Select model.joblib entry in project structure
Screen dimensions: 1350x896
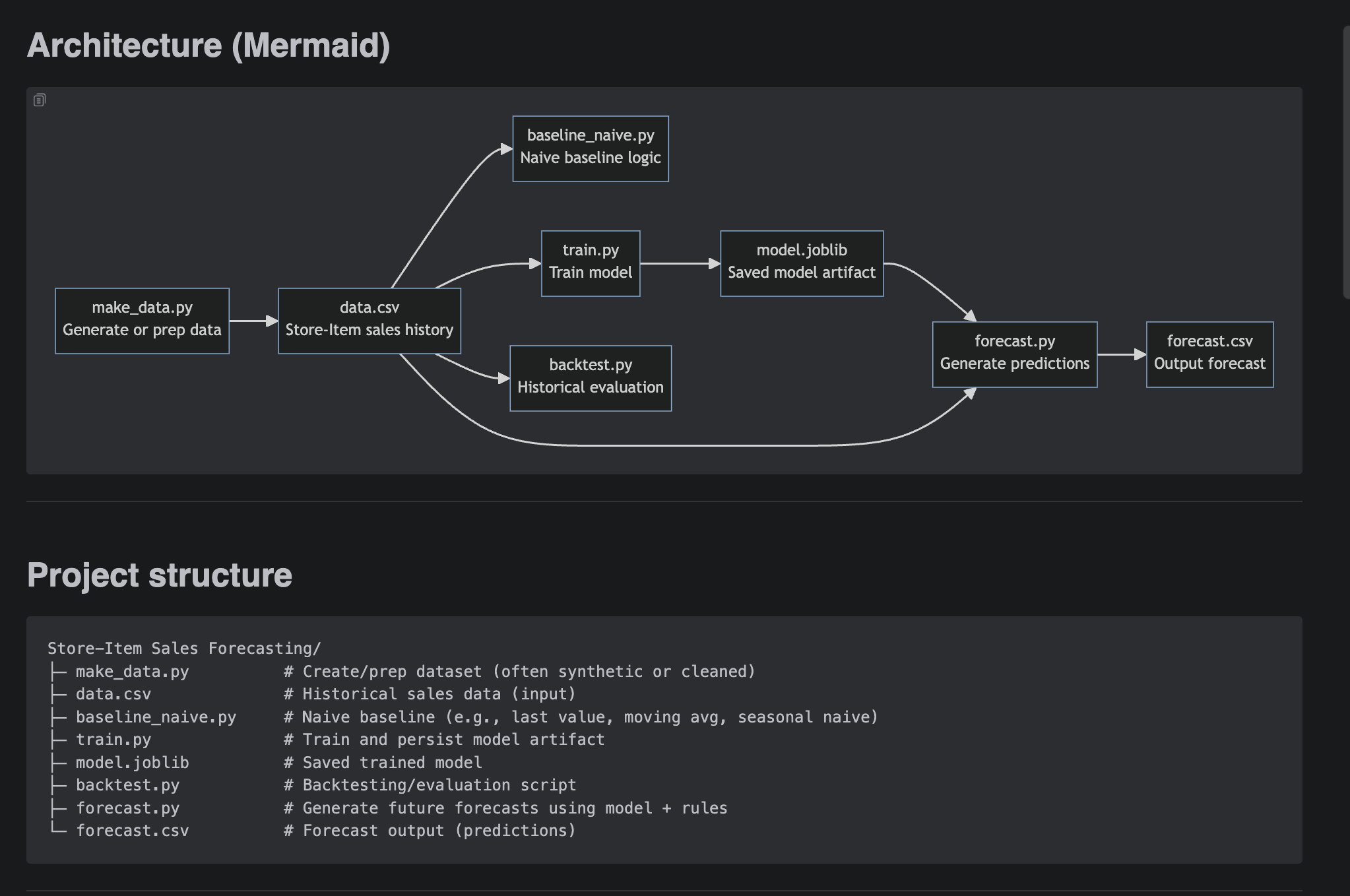131,762
